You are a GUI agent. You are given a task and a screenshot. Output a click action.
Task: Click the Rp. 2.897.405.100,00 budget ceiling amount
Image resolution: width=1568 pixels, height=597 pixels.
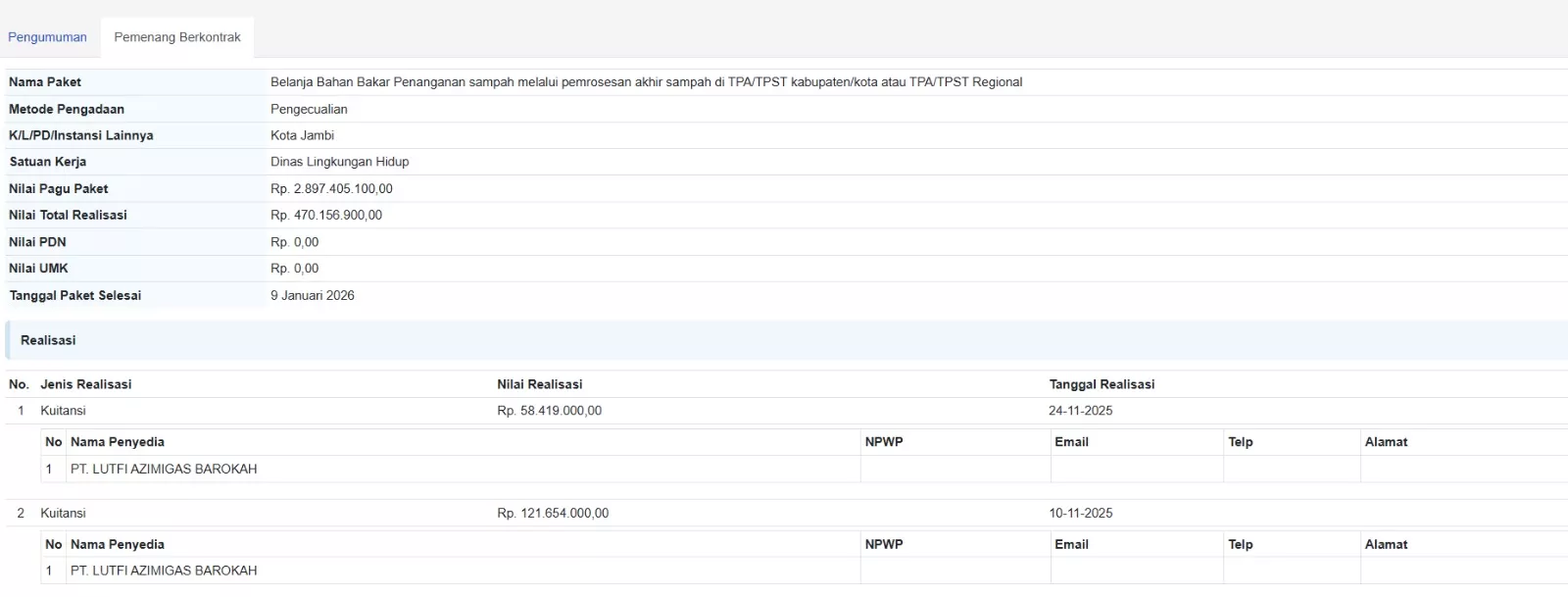(x=331, y=188)
